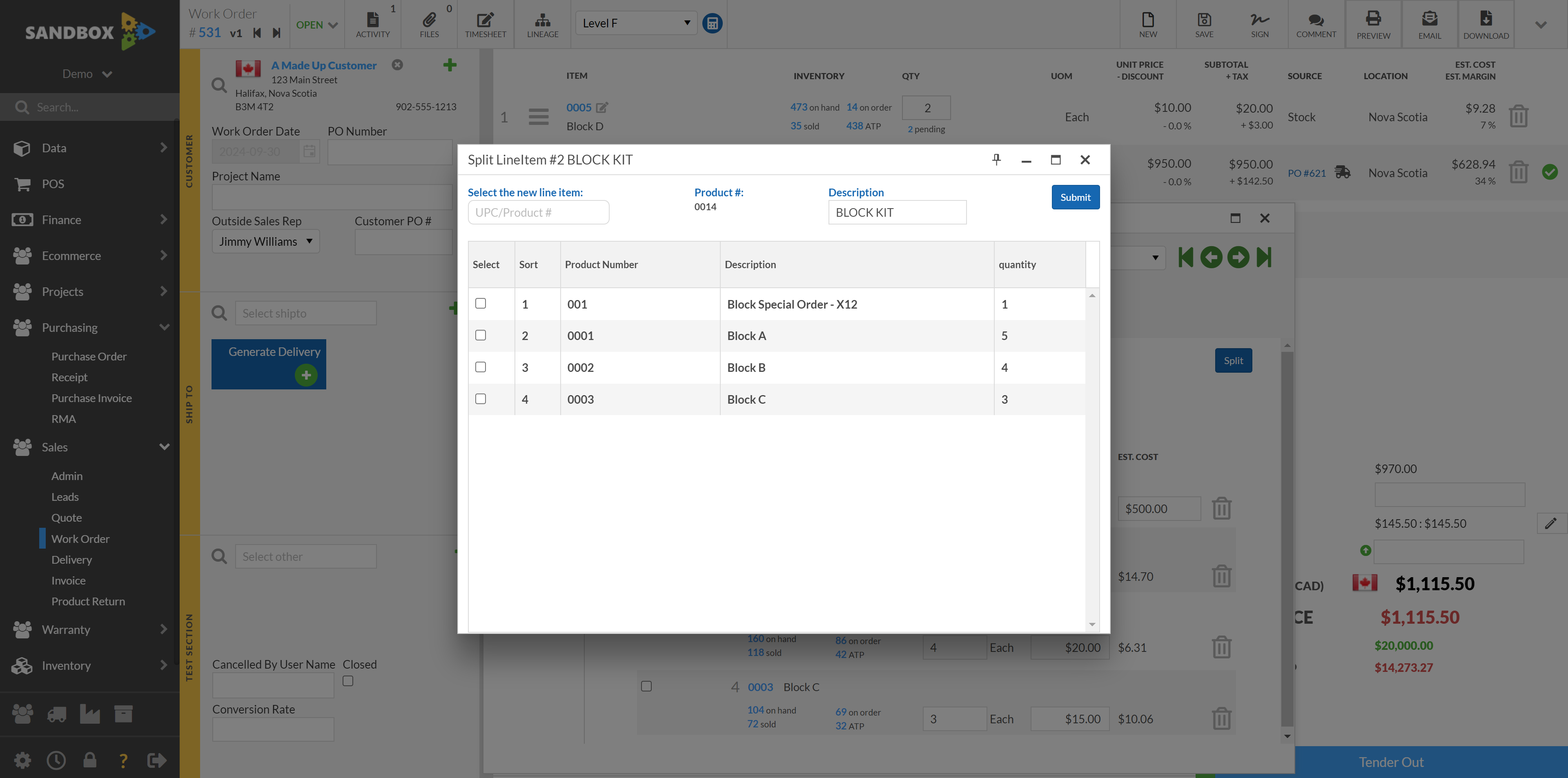Go to the Delivery menu item
This screenshot has width=1568, height=778.
coord(71,560)
